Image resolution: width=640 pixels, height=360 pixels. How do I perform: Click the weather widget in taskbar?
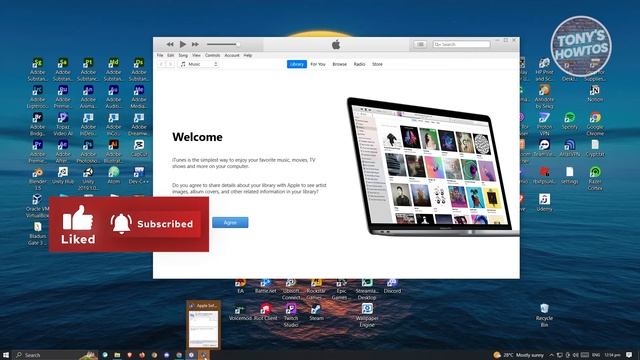click(518, 355)
